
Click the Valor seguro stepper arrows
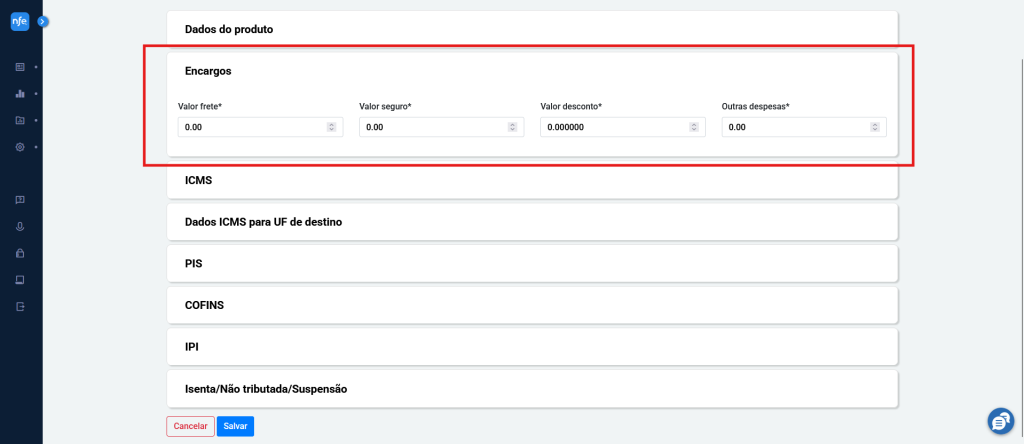click(513, 127)
